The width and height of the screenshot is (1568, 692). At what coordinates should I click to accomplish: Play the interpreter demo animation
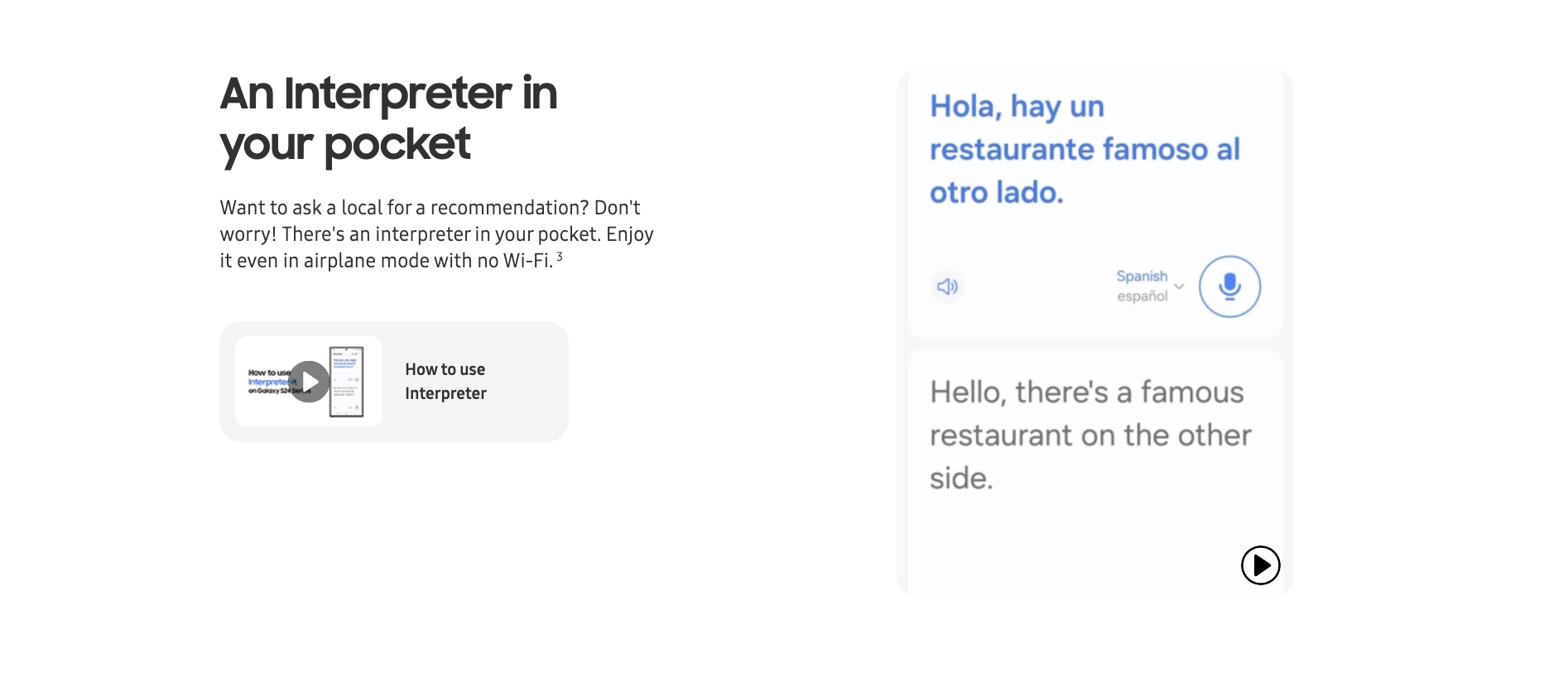click(x=1260, y=565)
